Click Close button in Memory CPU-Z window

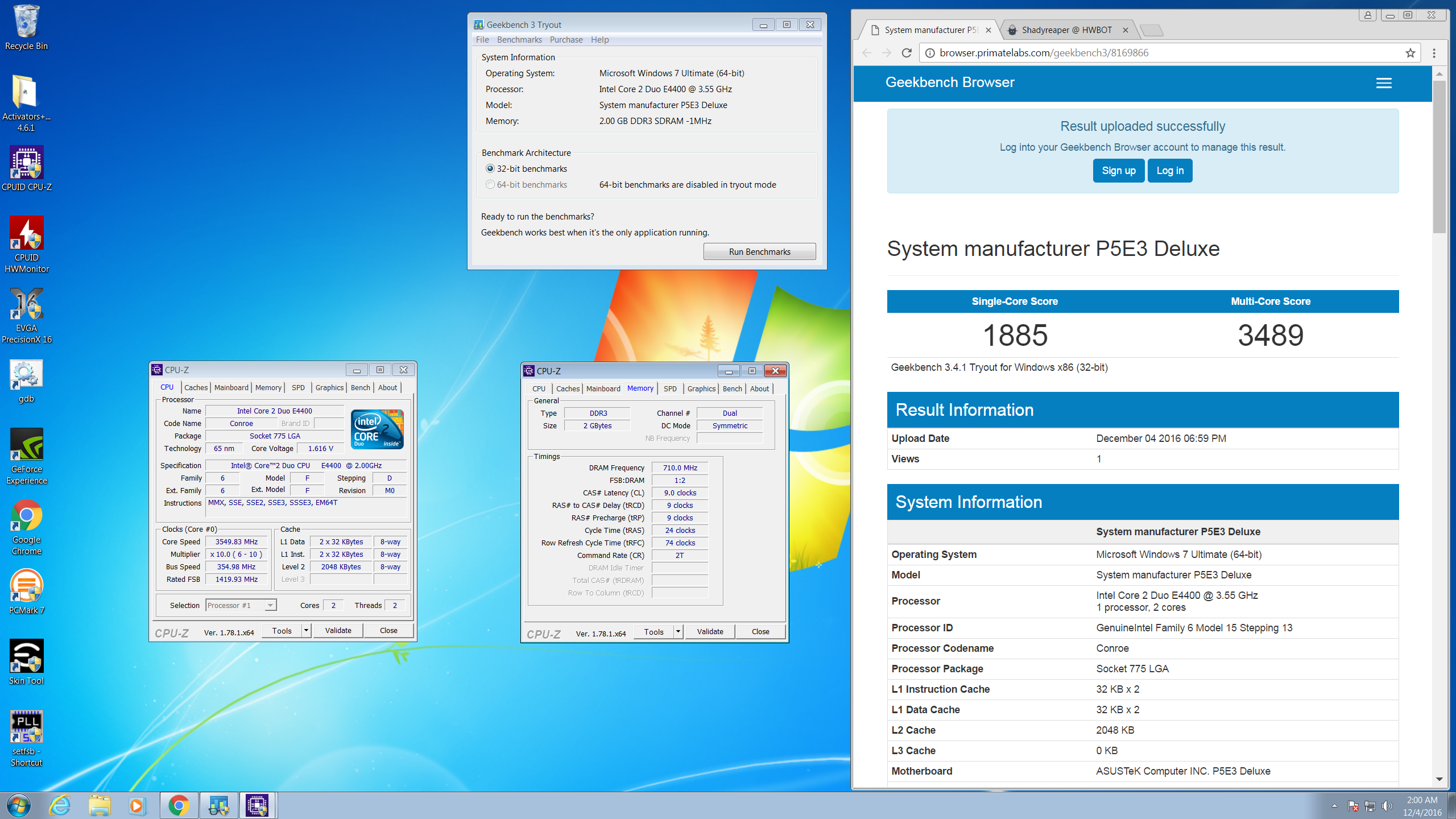click(760, 631)
